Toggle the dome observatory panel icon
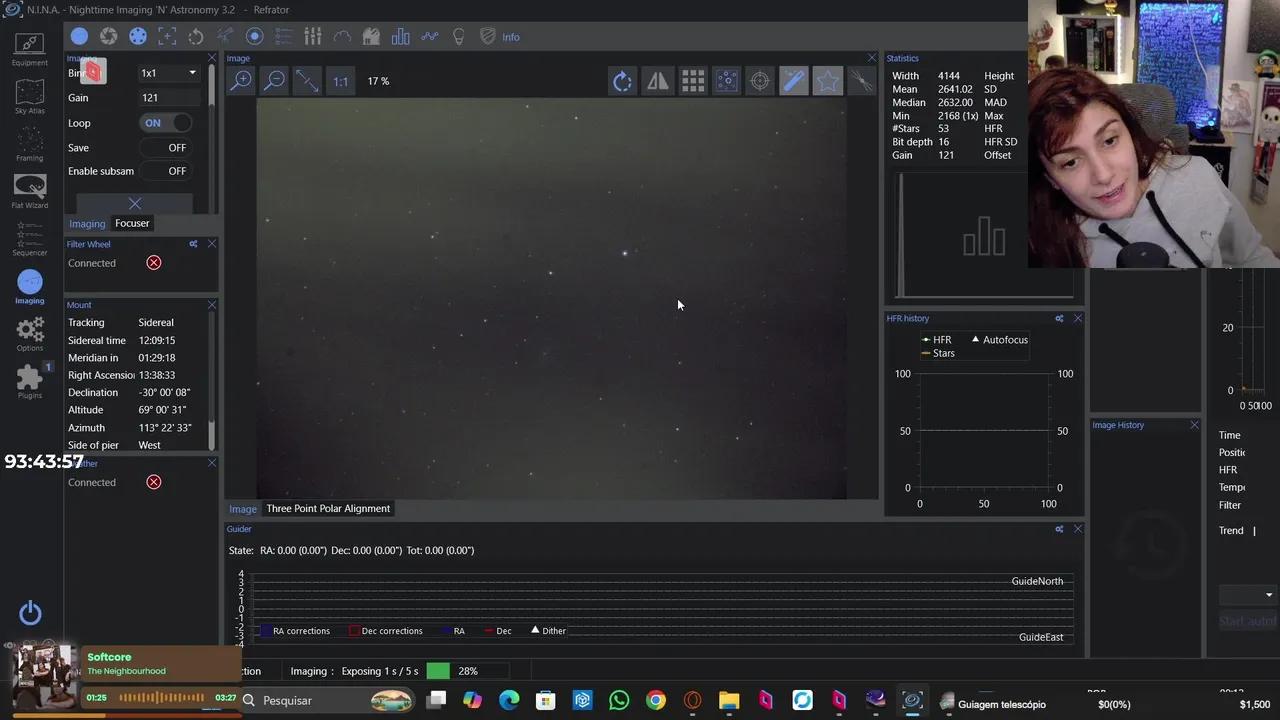The width and height of the screenshot is (1280, 720). 371,37
